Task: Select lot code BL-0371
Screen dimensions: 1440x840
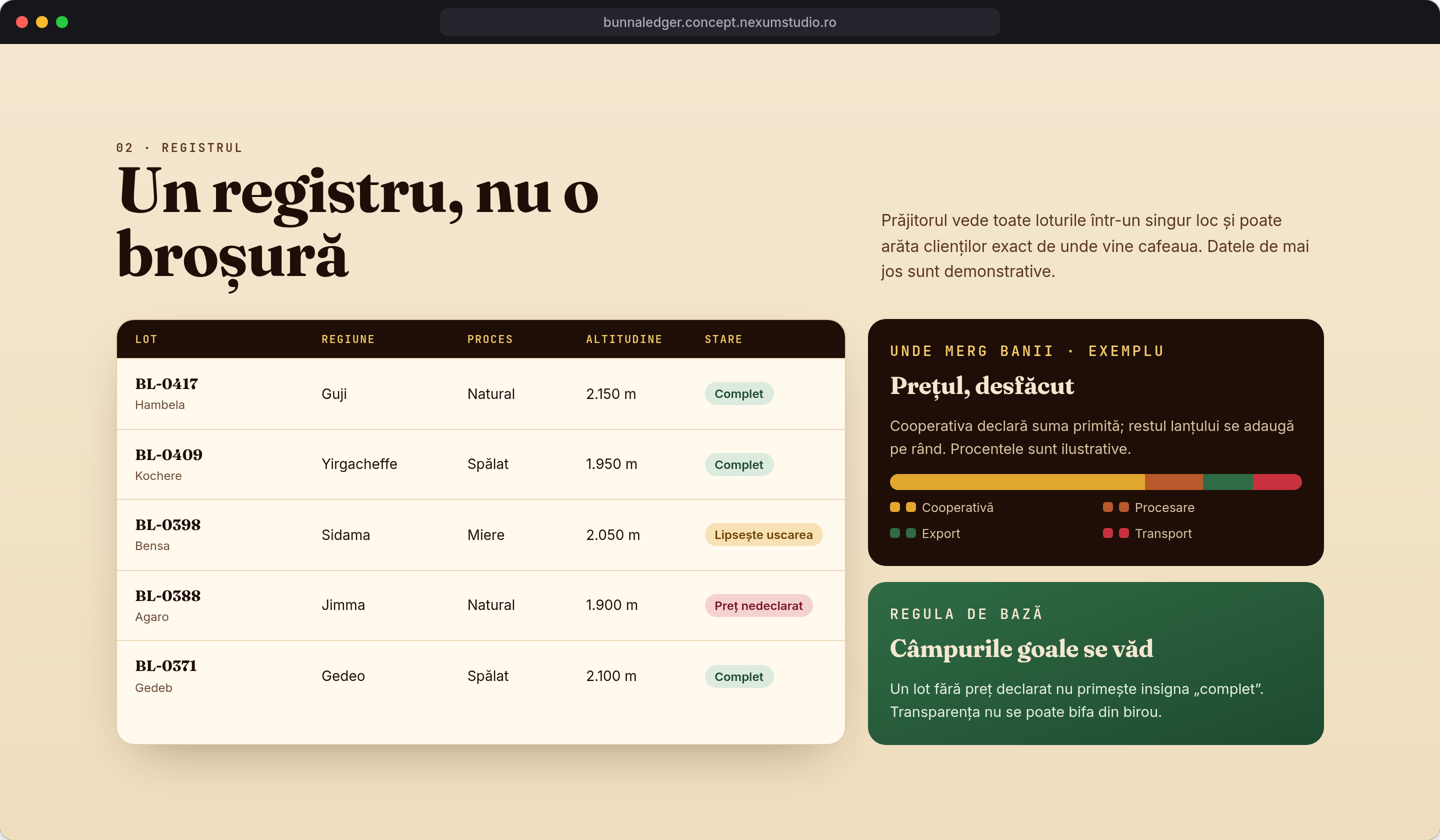Action: coord(165,666)
